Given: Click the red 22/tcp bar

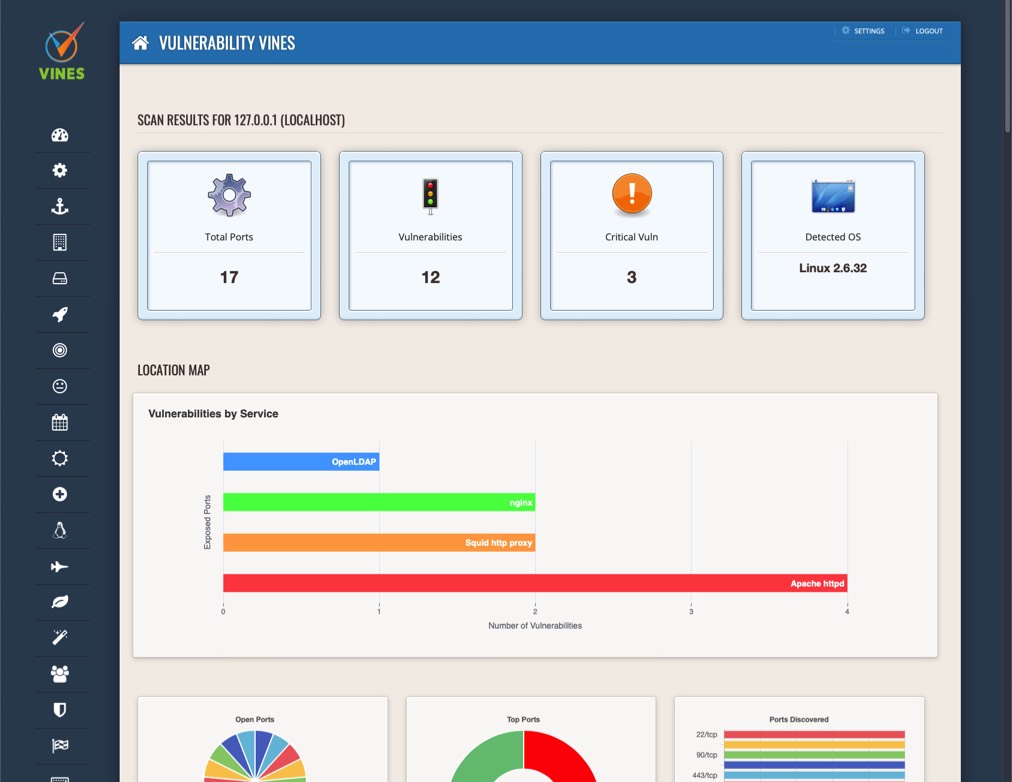Looking at the screenshot, I should pos(815,734).
